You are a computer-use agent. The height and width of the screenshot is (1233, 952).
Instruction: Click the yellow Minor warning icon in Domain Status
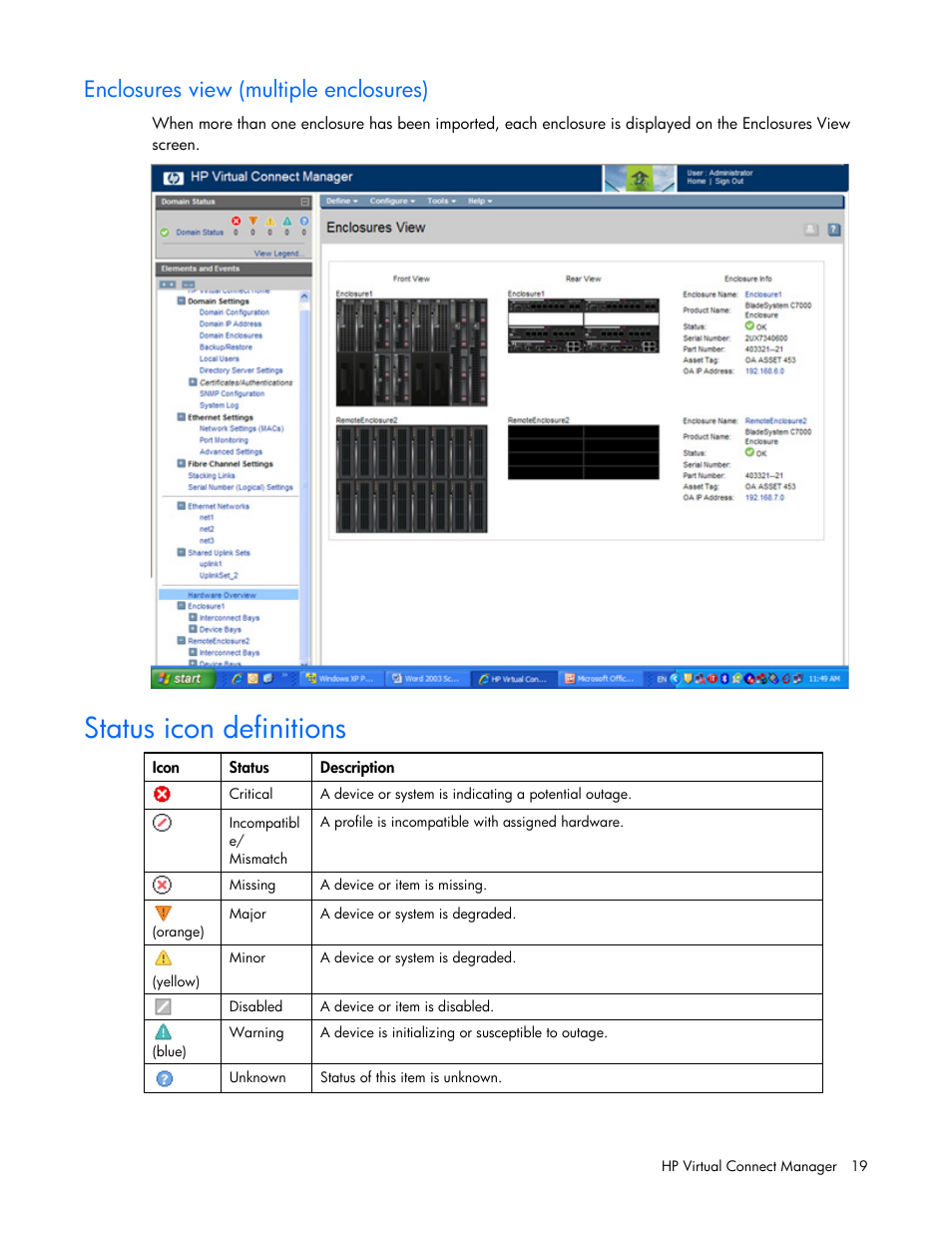click(270, 221)
